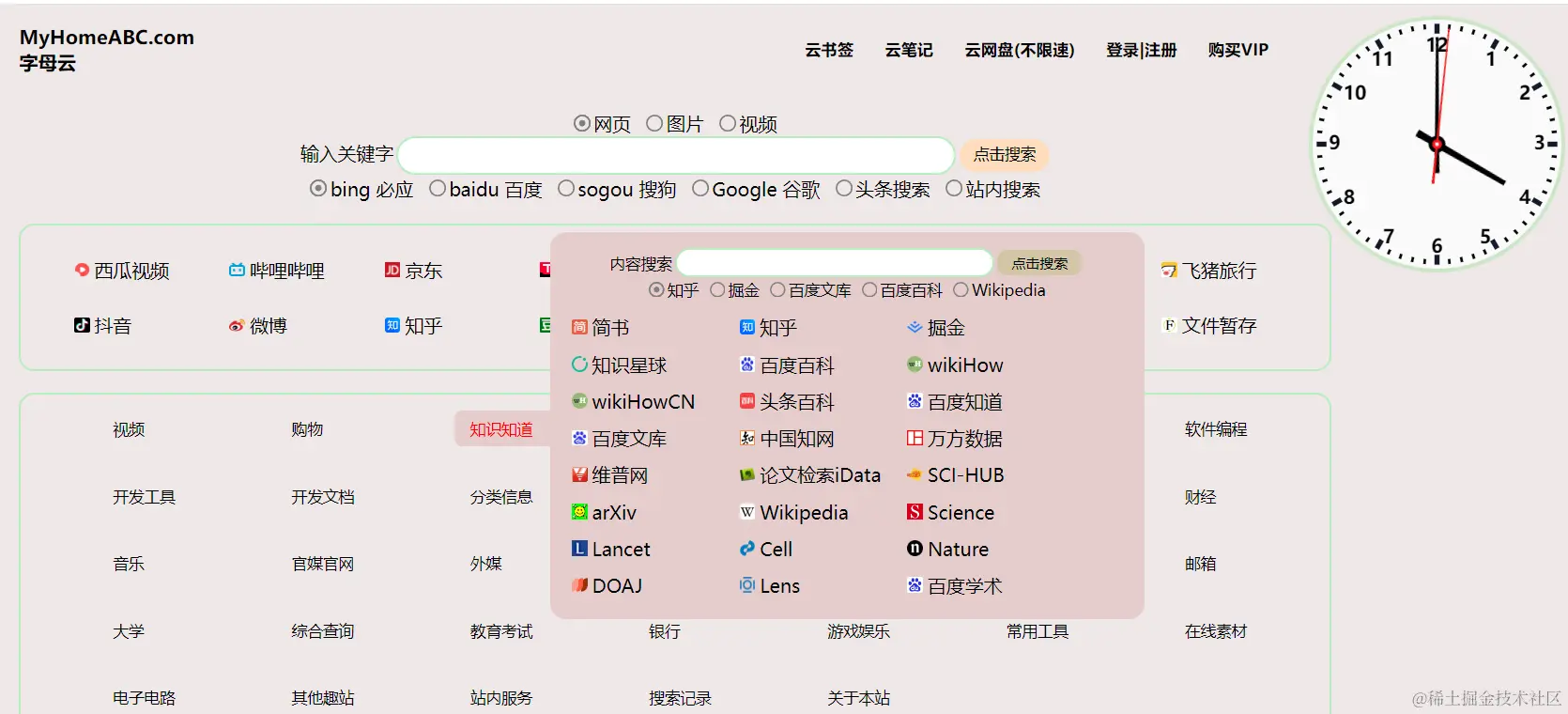Choose baidu 百度 search engine
Image resolution: width=1568 pixels, height=714 pixels.
click(438, 189)
